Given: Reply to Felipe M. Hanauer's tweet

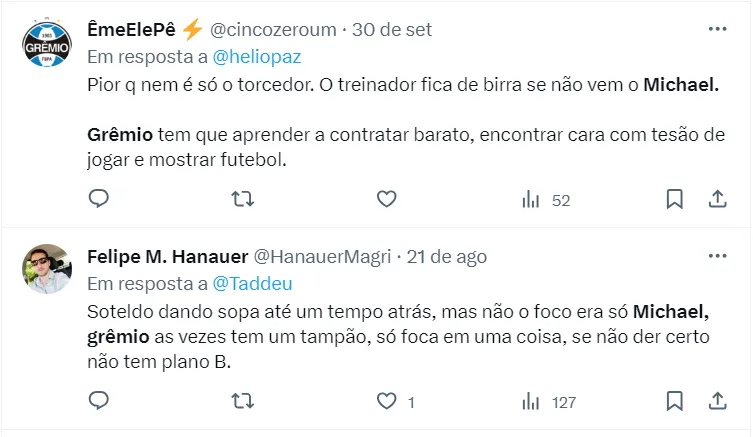Looking at the screenshot, I should pos(98,402).
